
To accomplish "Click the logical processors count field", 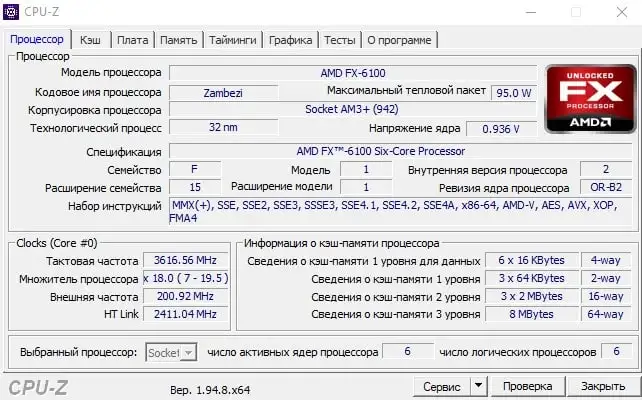I will tap(616, 351).
